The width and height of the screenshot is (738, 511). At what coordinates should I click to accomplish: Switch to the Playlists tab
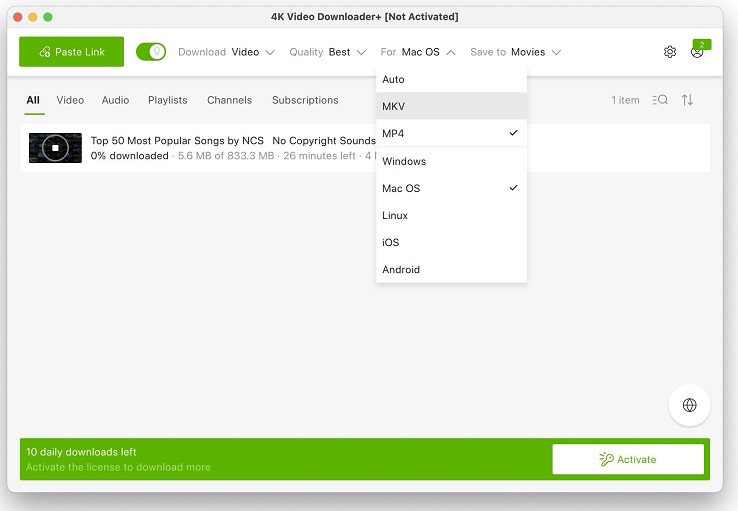click(168, 100)
